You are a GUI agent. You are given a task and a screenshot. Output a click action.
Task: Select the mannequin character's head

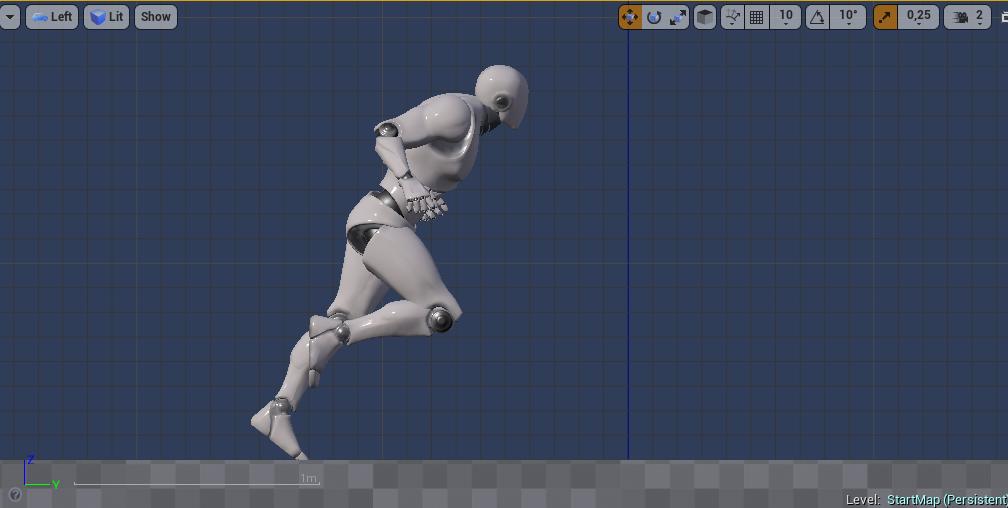(x=502, y=95)
